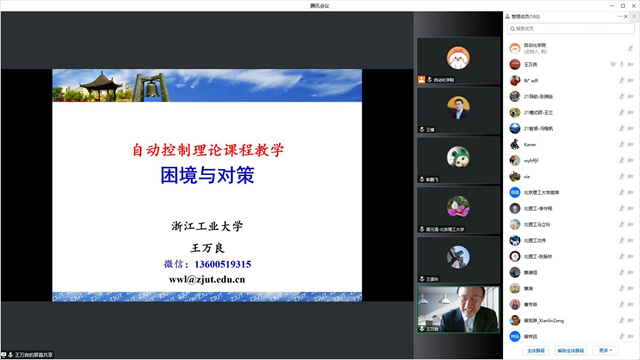Toggle camera icon for participant xie
Viewport: 640px width, 360px height.
(x=630, y=176)
